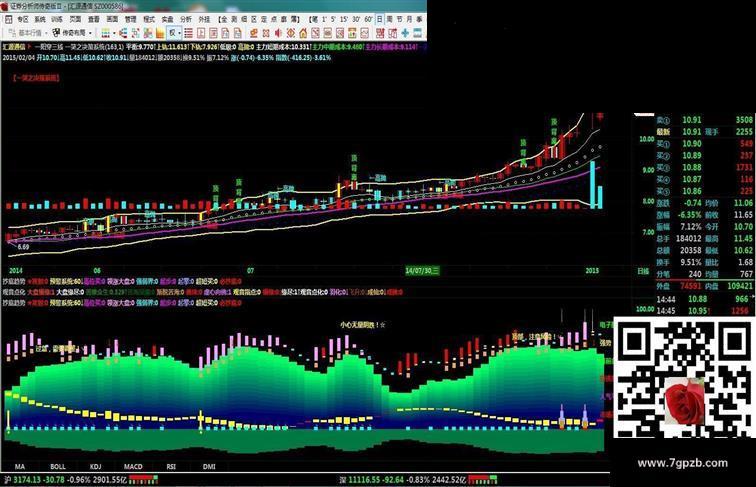
Task: Select the 周 weekly period
Action: pos(390,19)
